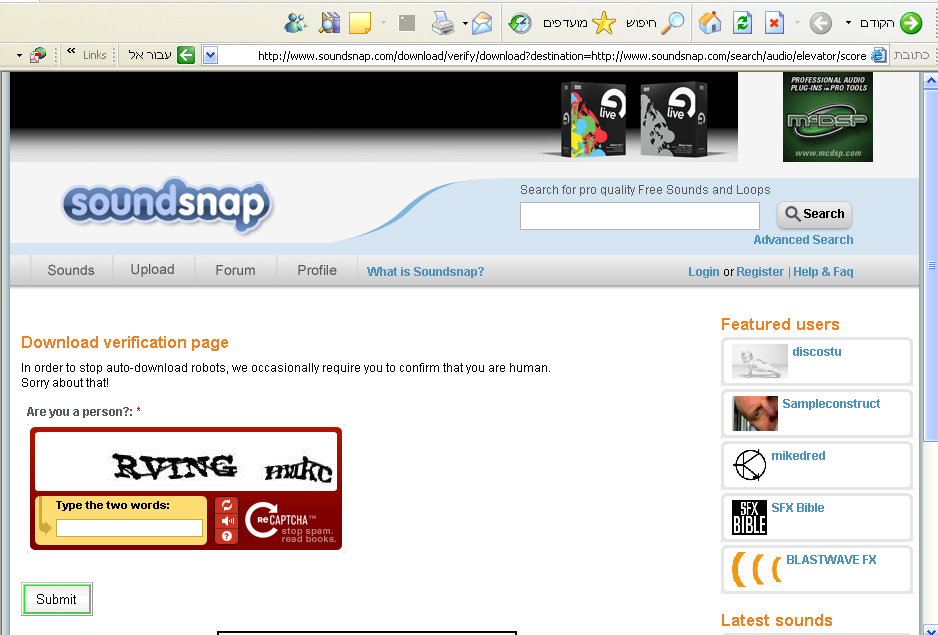Click the Stop loading red X icon
The height and width of the screenshot is (635, 938).
774,23
